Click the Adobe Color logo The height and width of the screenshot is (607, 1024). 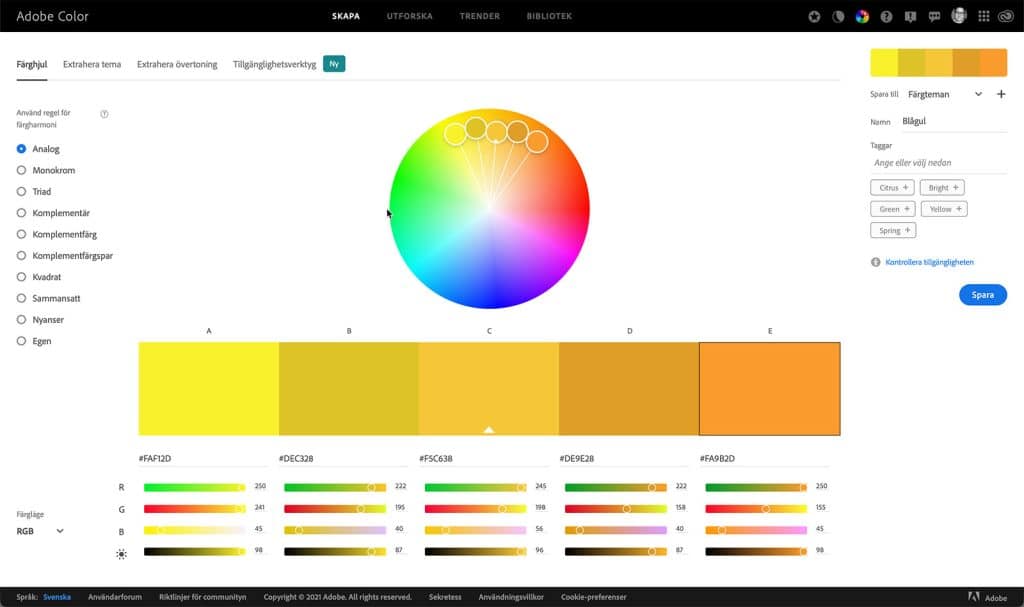pyautogui.click(x=52, y=16)
